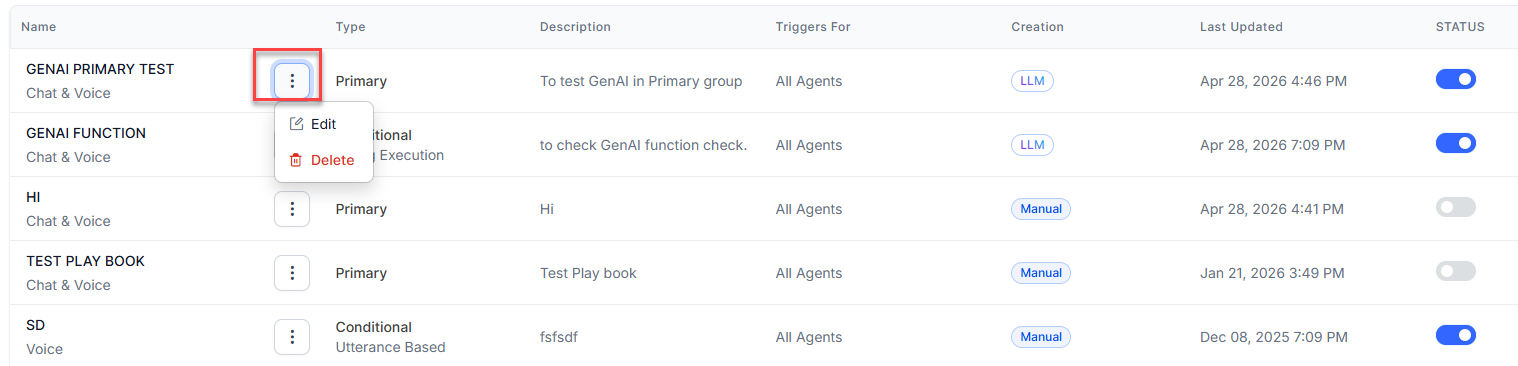Open the TEST PLAY BOOK name link

[85, 261]
